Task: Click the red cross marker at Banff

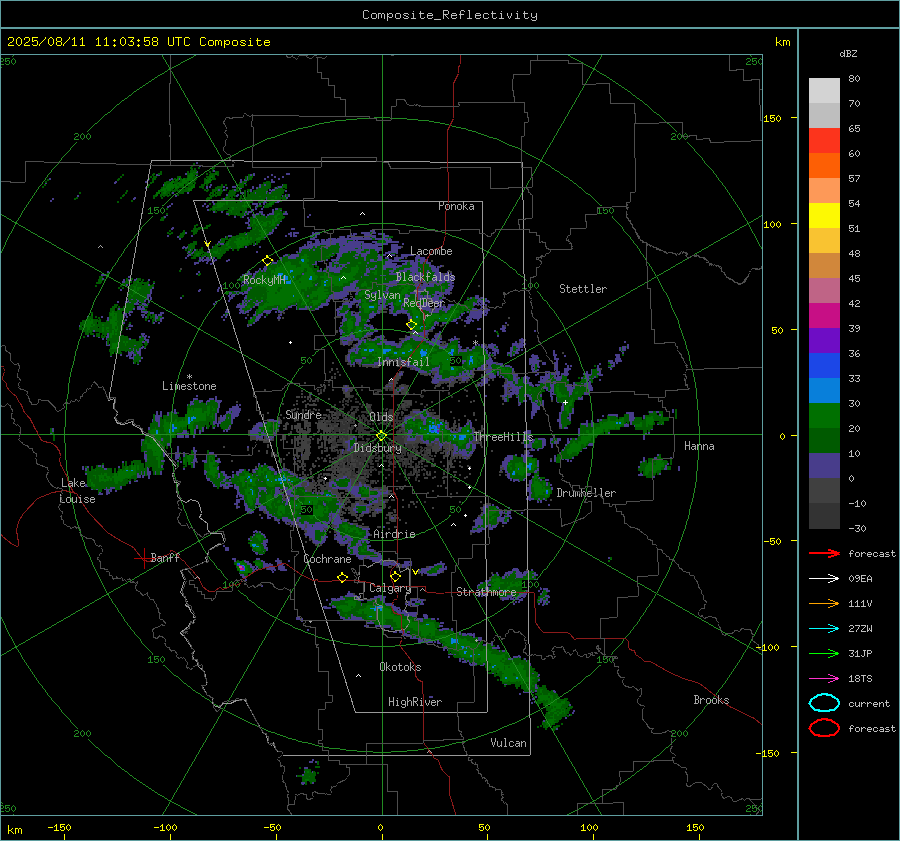Action: click(143, 558)
